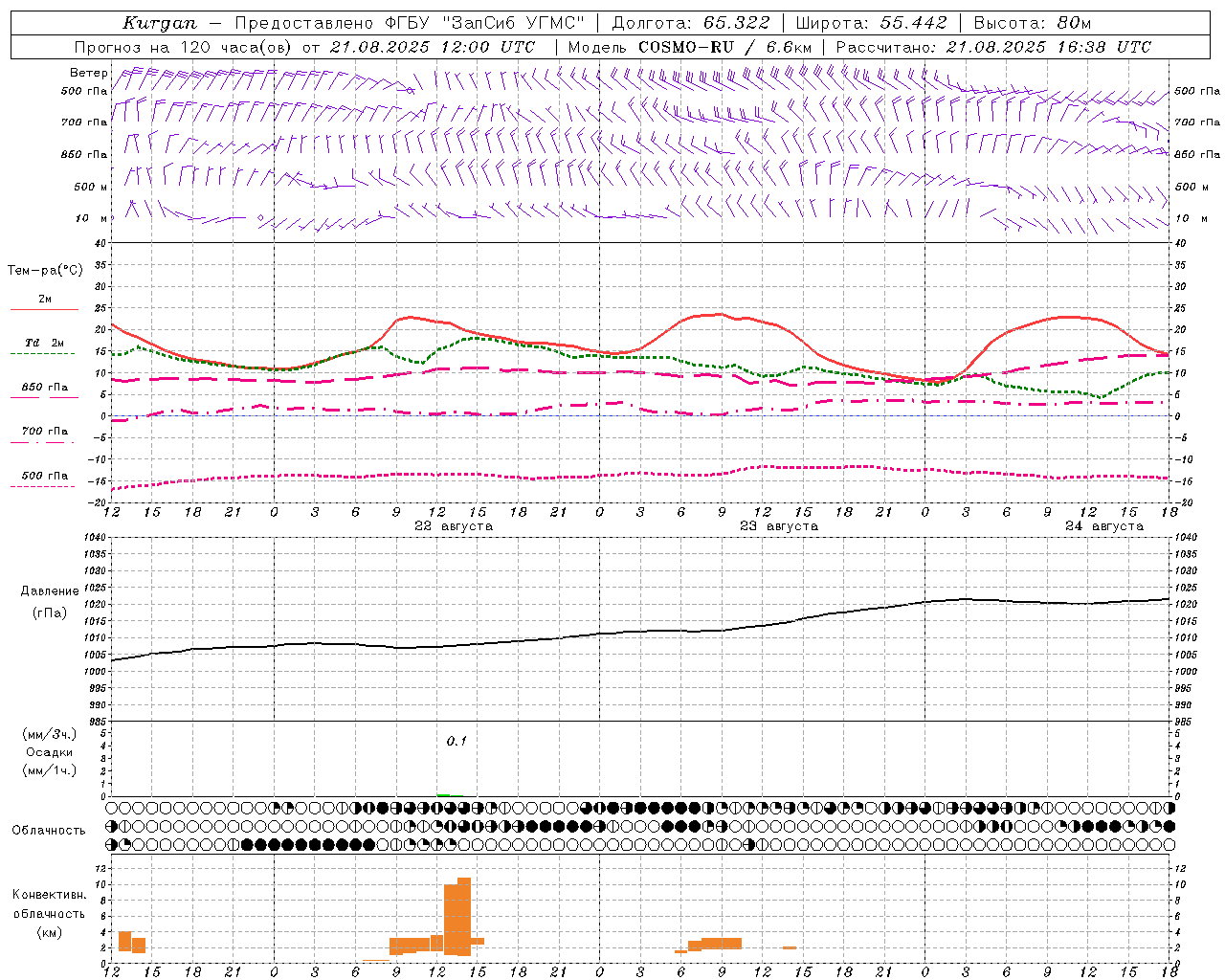This screenshot has height=980, width=1225.
Task: Click the 24 августа date label
Action: (1104, 526)
